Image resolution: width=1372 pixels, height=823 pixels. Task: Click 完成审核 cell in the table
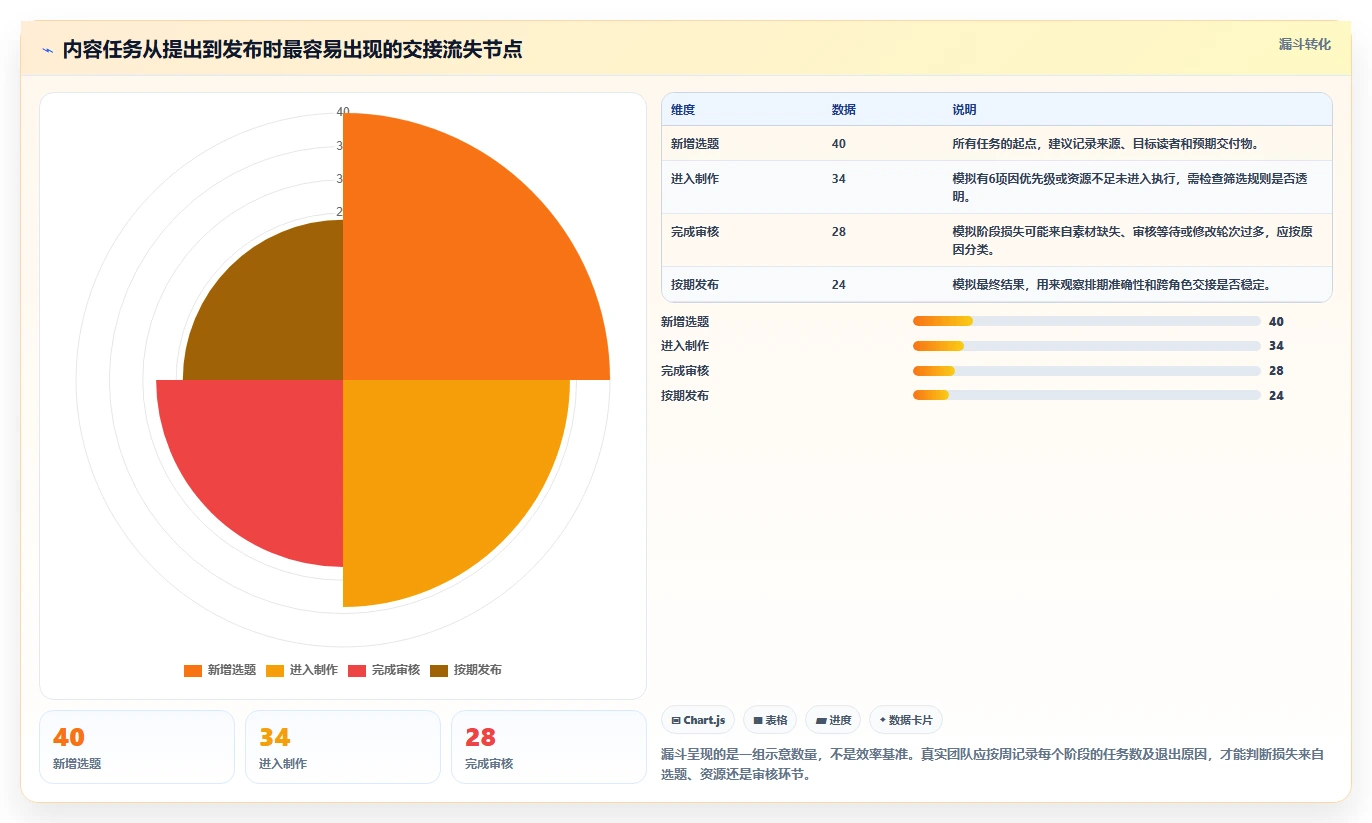(695, 232)
